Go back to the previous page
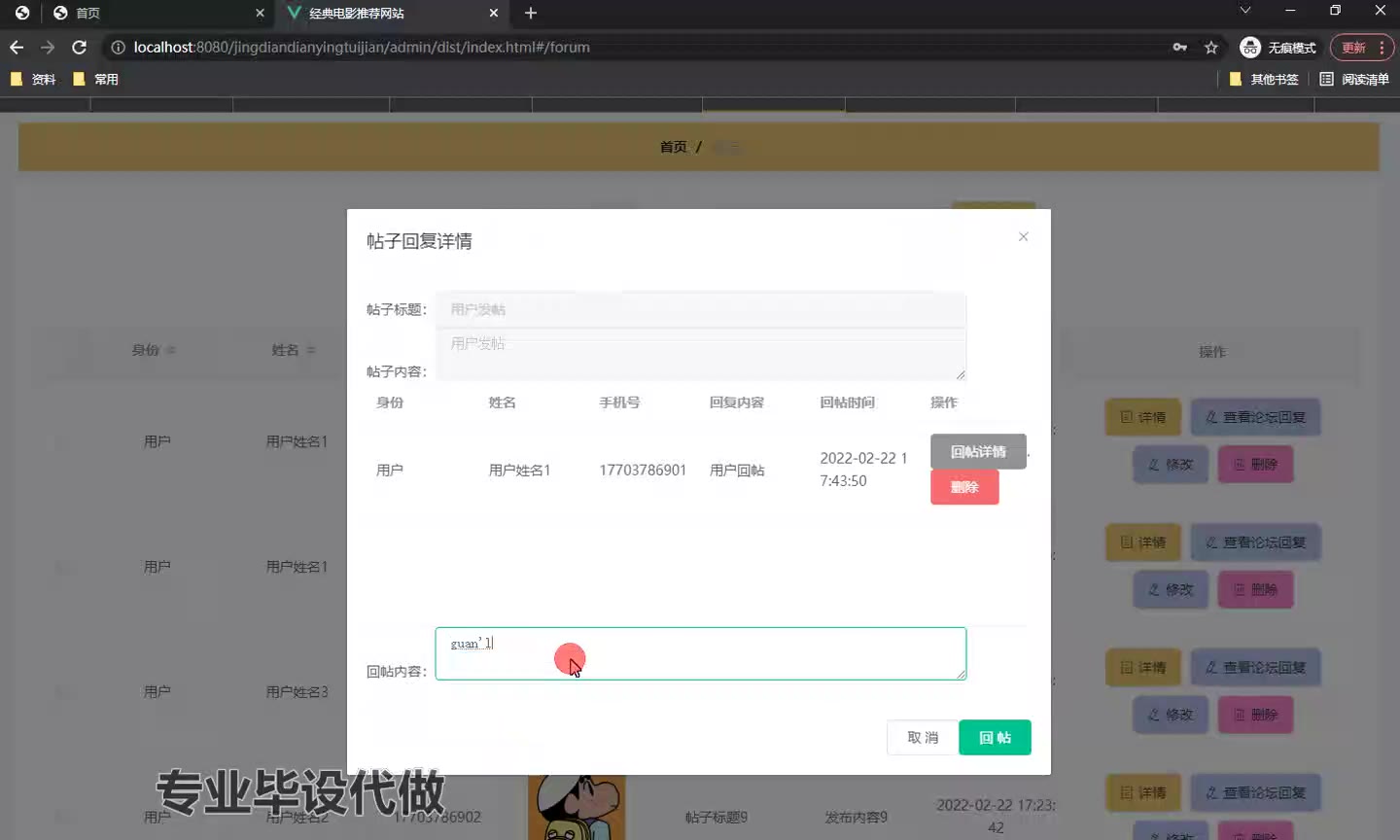 coord(17,47)
